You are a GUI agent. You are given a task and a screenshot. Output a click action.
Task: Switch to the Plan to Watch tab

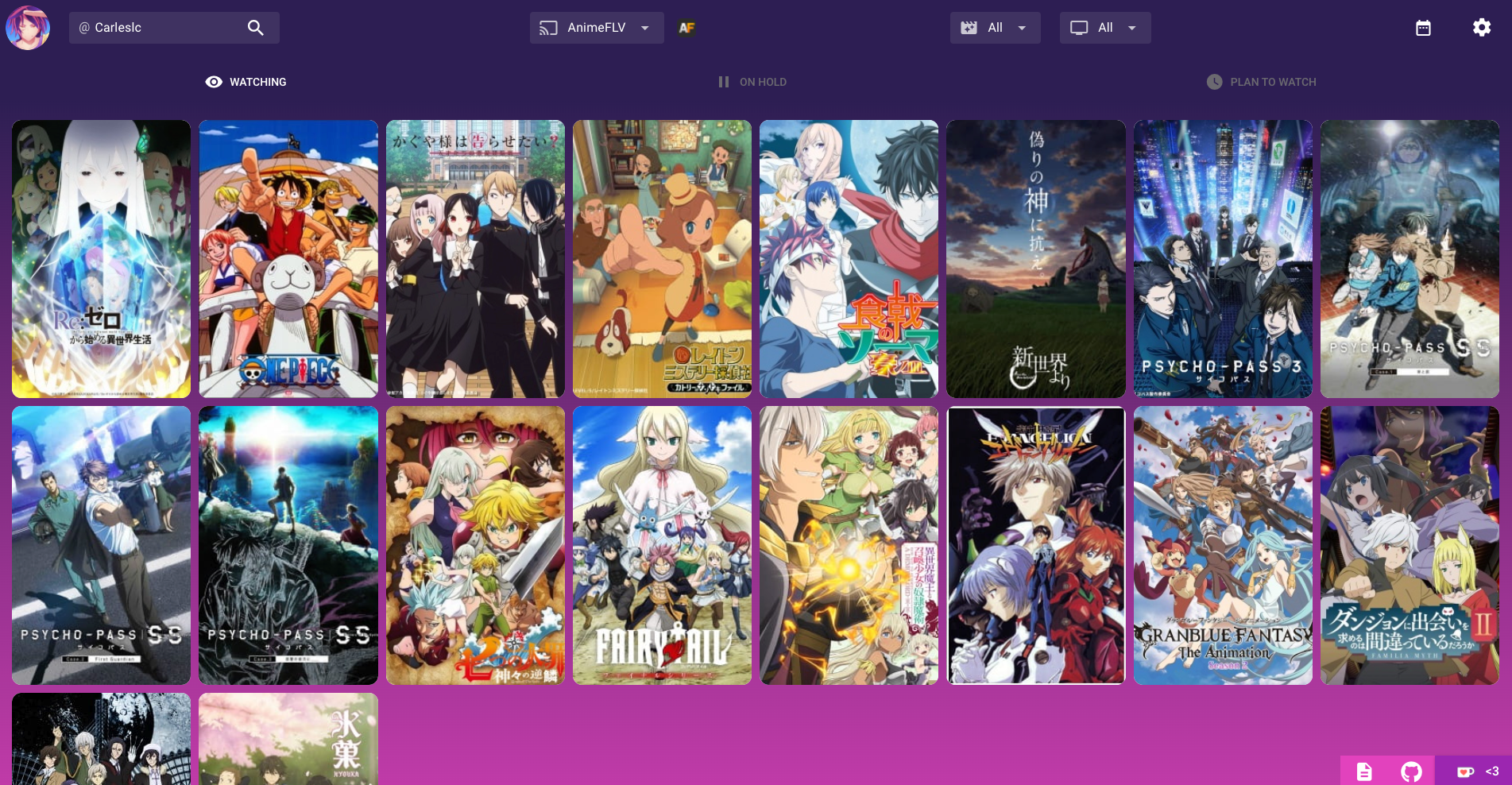(1261, 82)
